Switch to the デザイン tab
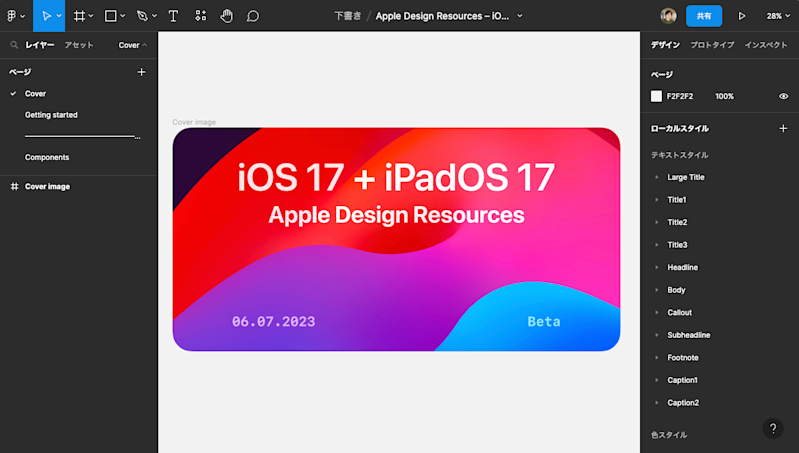Screen dimensions: 799x453 [x=665, y=45]
